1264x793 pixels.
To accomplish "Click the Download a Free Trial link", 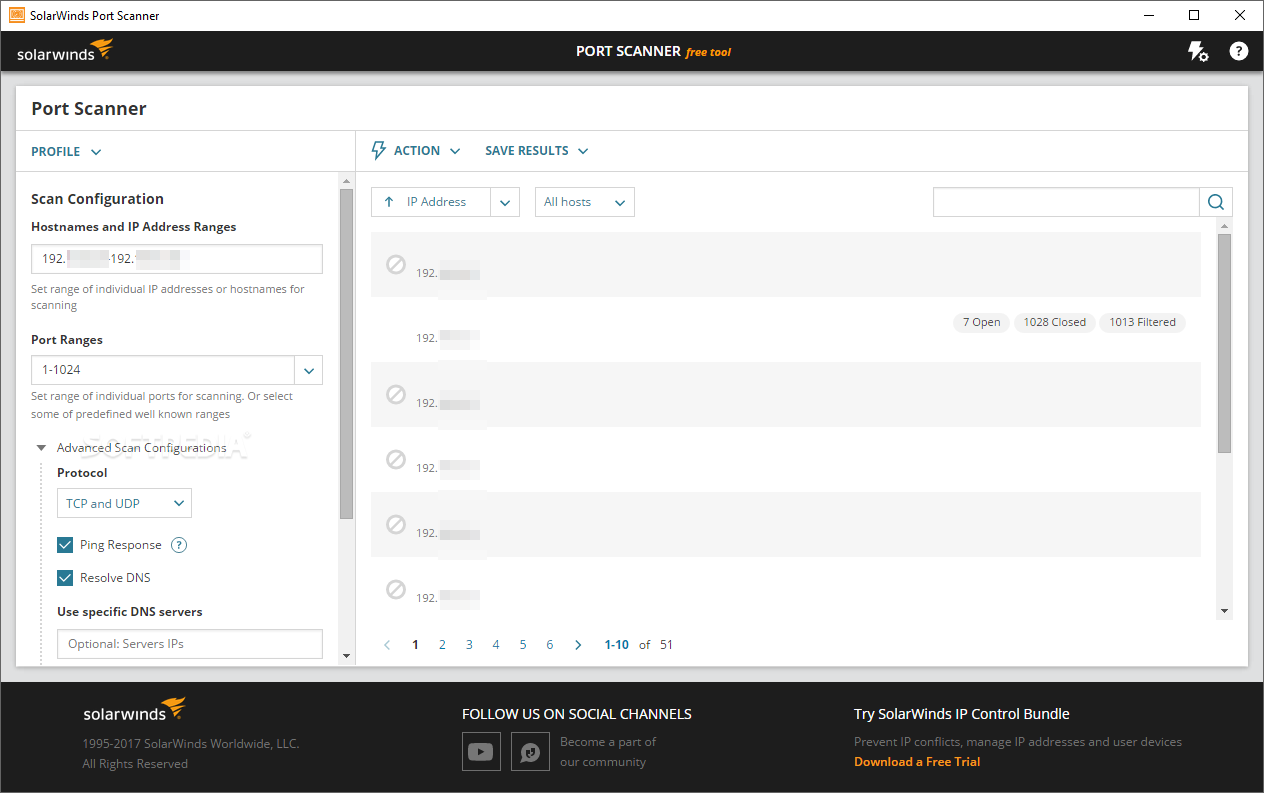I will click(917, 762).
